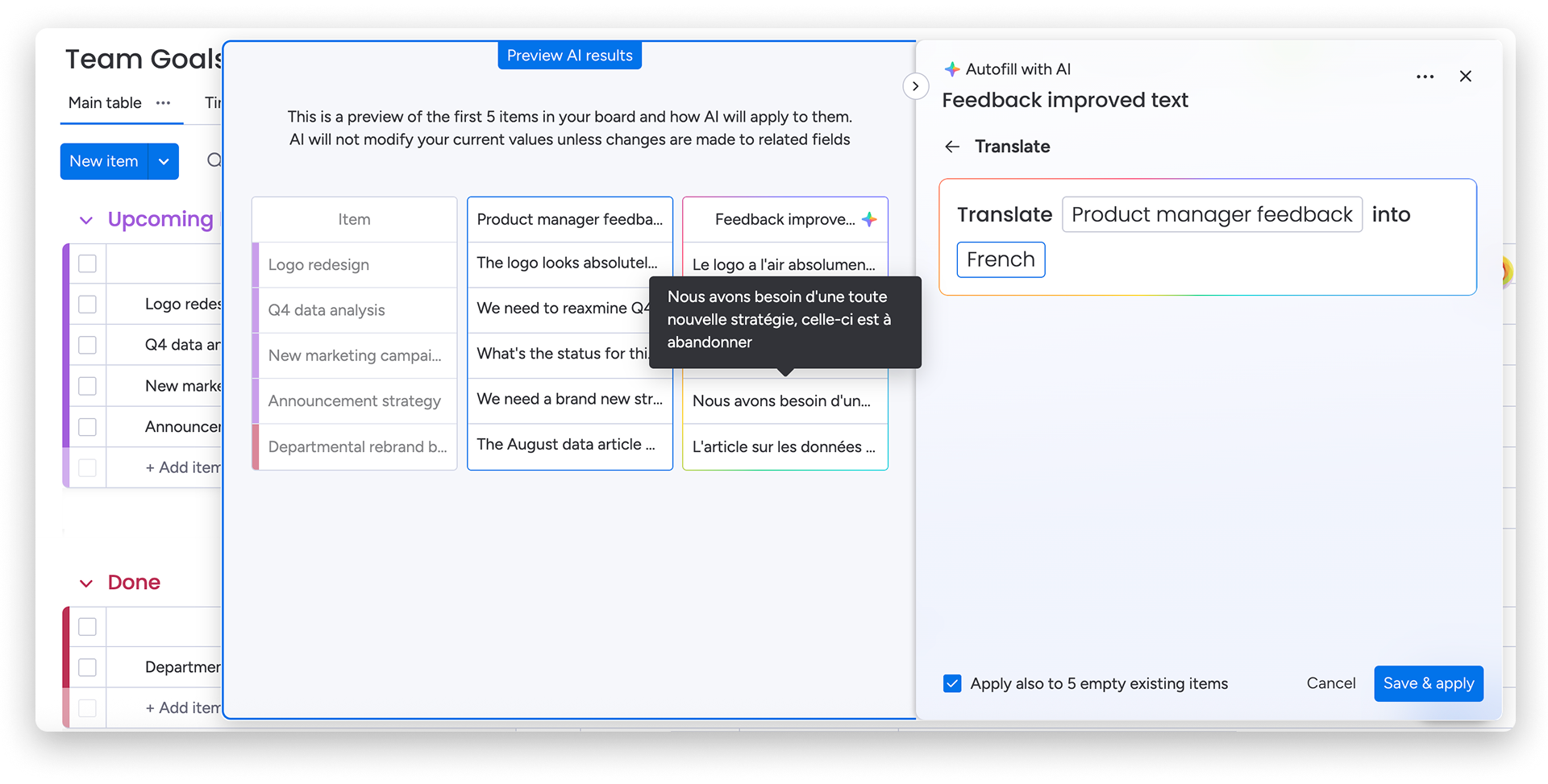This screenshot has width=1548, height=784.
Task: Click the Done group title
Action: [x=134, y=583]
